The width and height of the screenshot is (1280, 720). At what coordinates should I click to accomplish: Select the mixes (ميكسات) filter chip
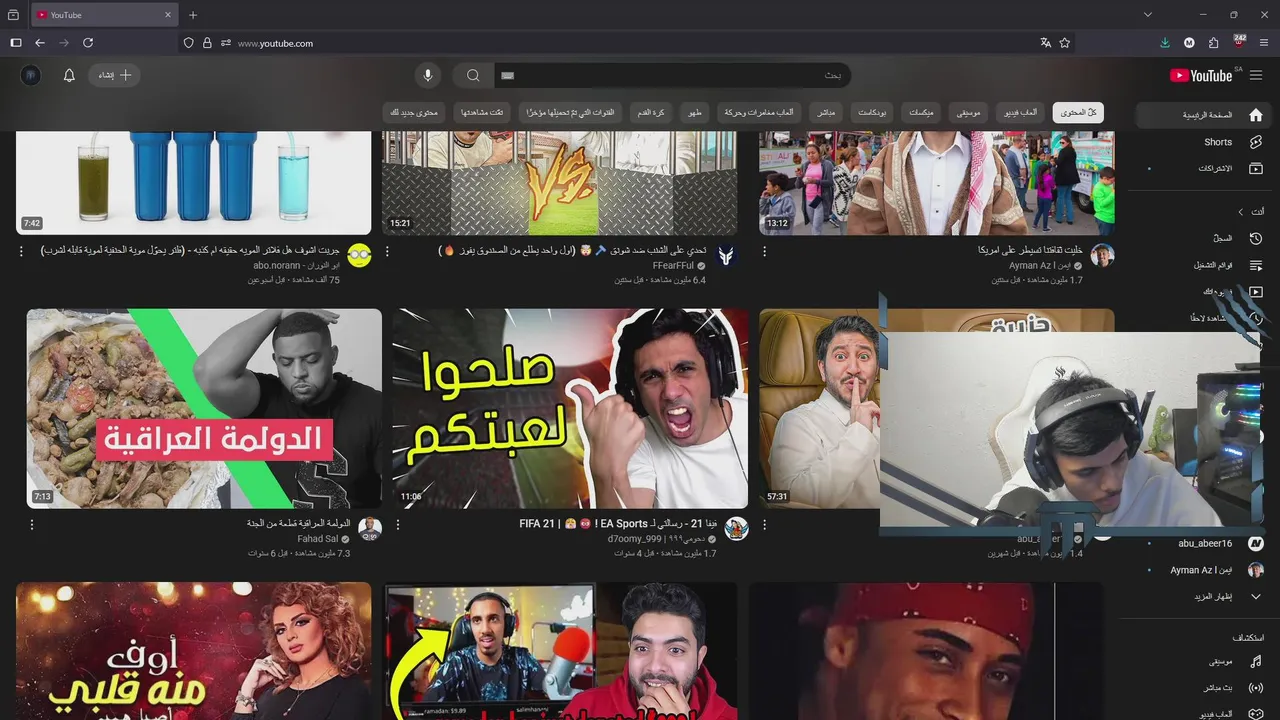(x=921, y=113)
